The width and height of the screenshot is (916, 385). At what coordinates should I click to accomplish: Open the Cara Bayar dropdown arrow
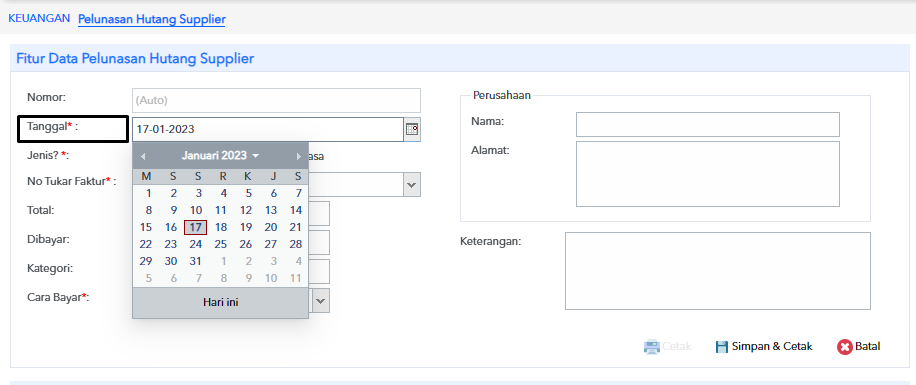point(321,301)
